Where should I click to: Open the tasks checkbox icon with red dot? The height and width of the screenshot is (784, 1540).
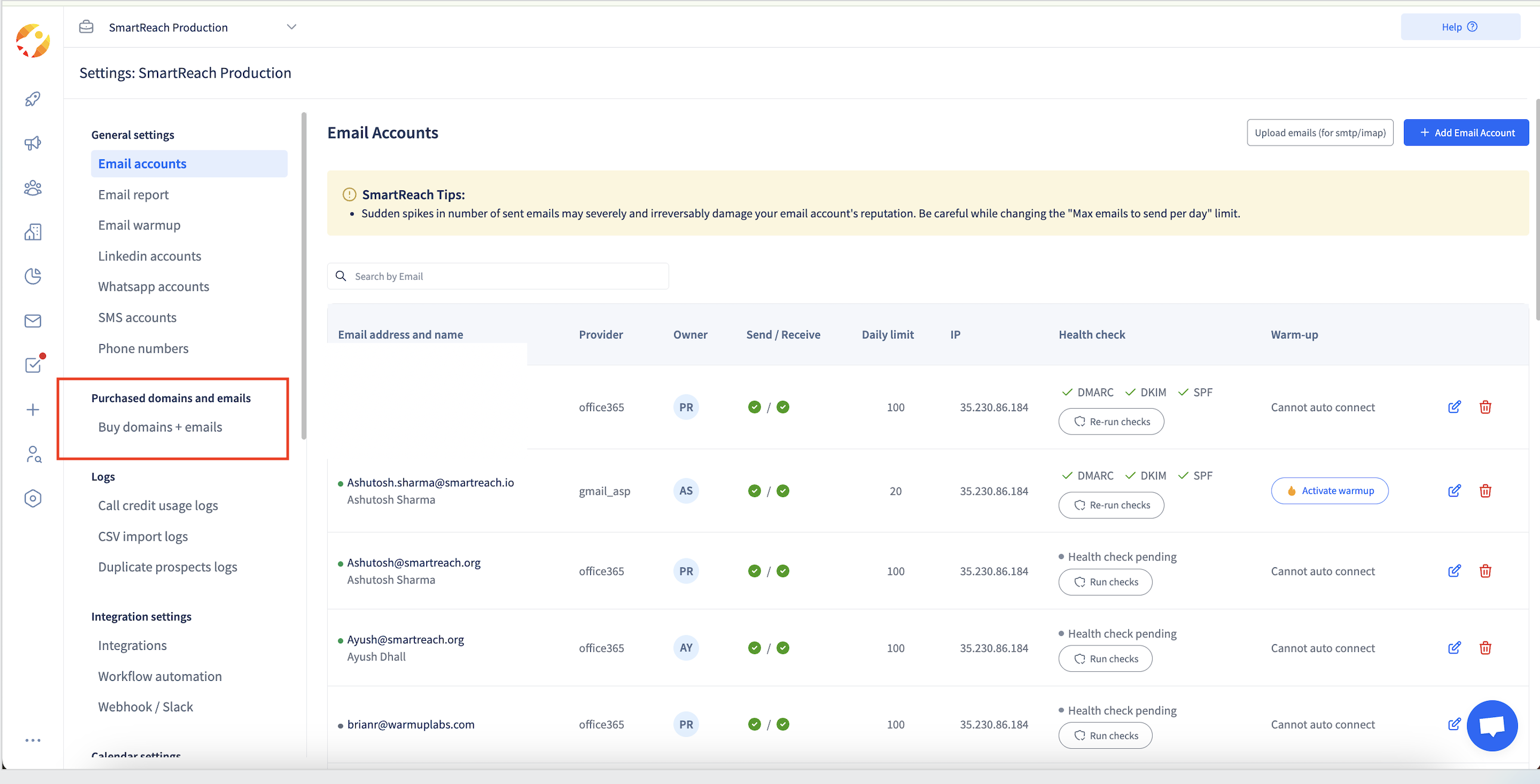[33, 365]
